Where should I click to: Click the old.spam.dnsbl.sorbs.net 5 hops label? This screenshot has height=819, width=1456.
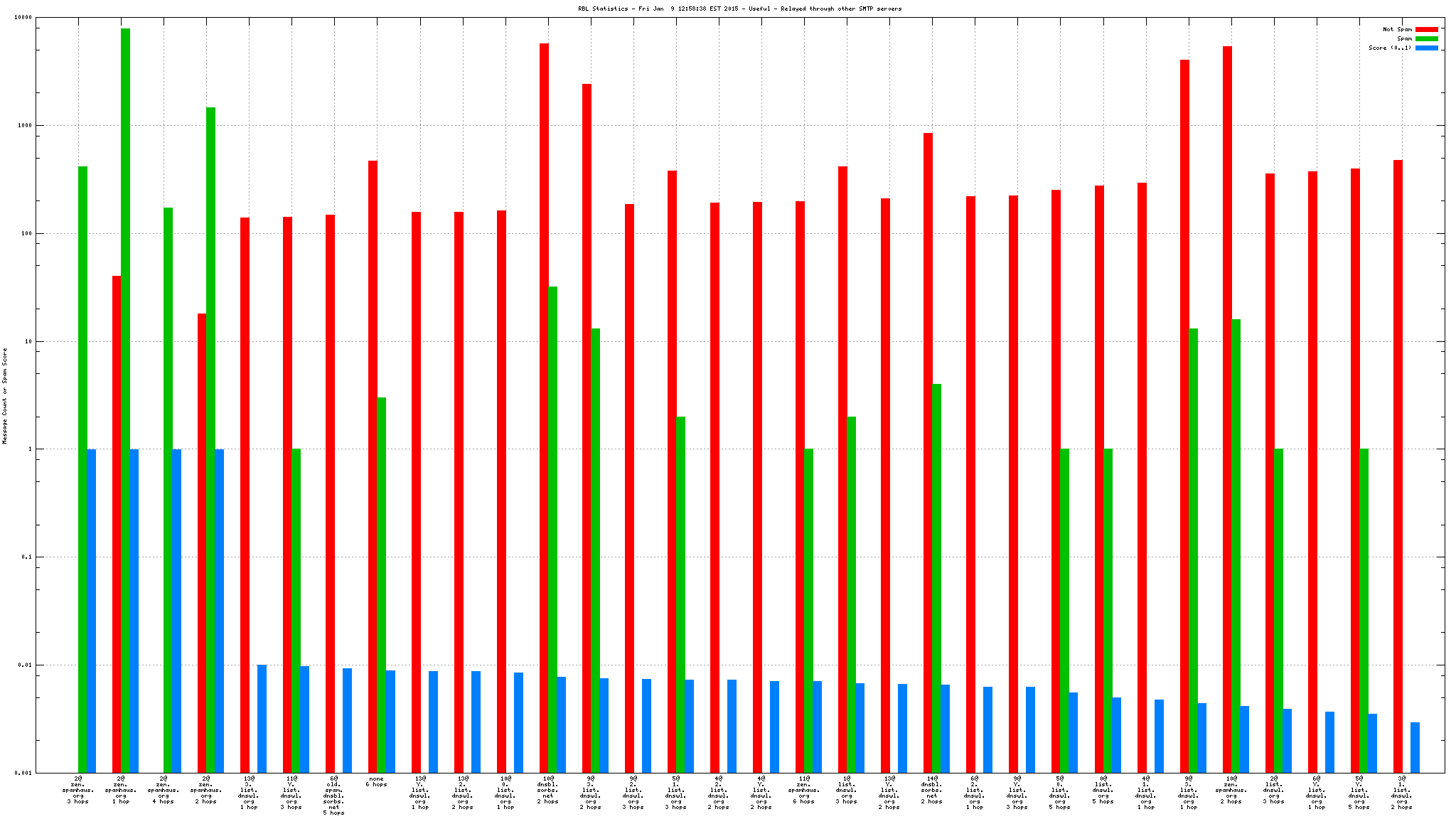333,796
